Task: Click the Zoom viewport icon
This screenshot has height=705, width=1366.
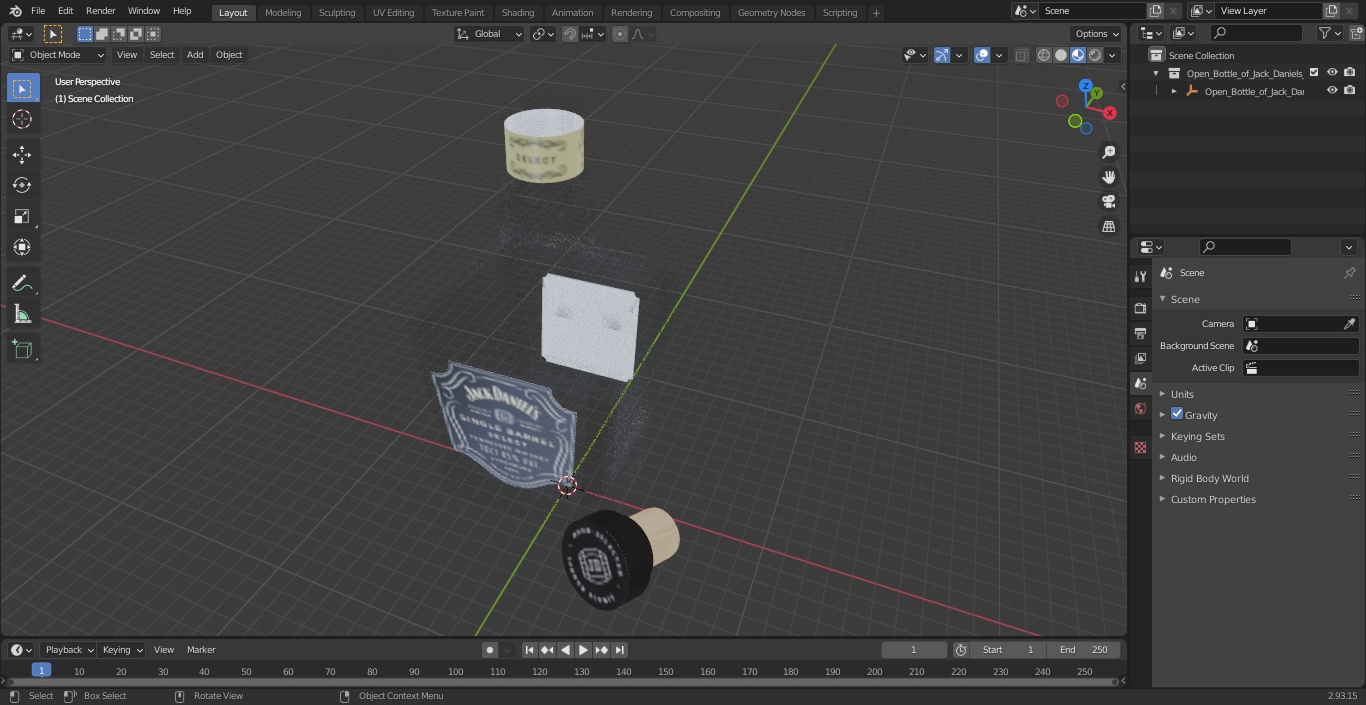Action: 1108,152
